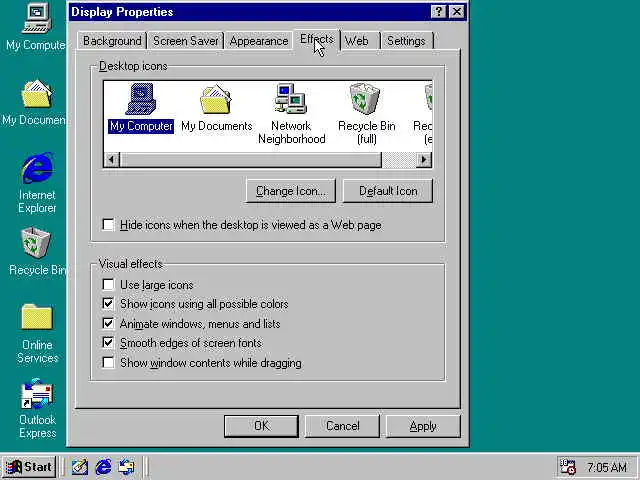This screenshot has height=480, width=640.
Task: Select the Recycle Bin (full) icon in the list
Action: (366, 114)
